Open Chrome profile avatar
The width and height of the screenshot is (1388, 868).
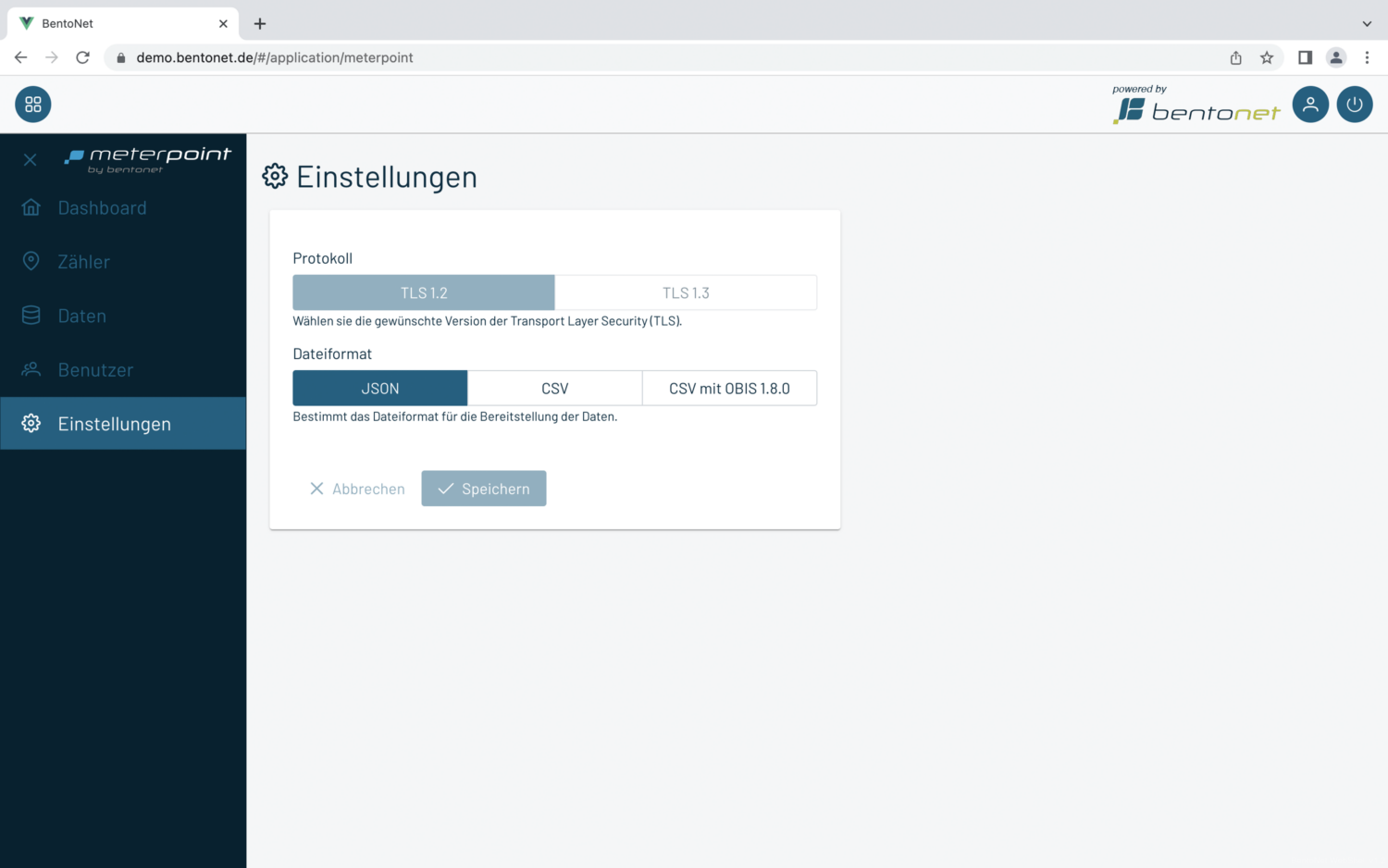1336,57
